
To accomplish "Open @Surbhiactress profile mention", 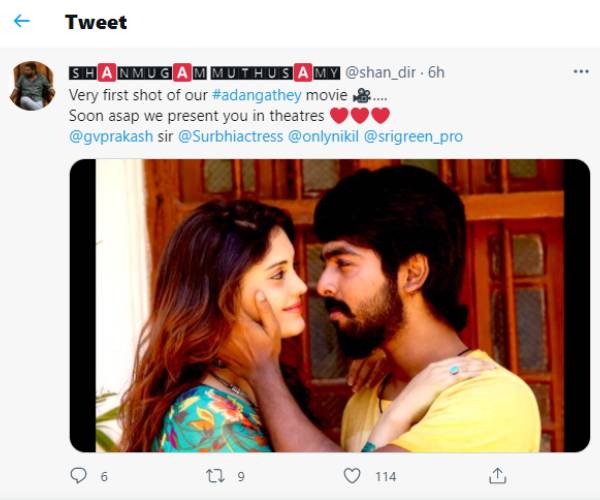I will click(230, 135).
